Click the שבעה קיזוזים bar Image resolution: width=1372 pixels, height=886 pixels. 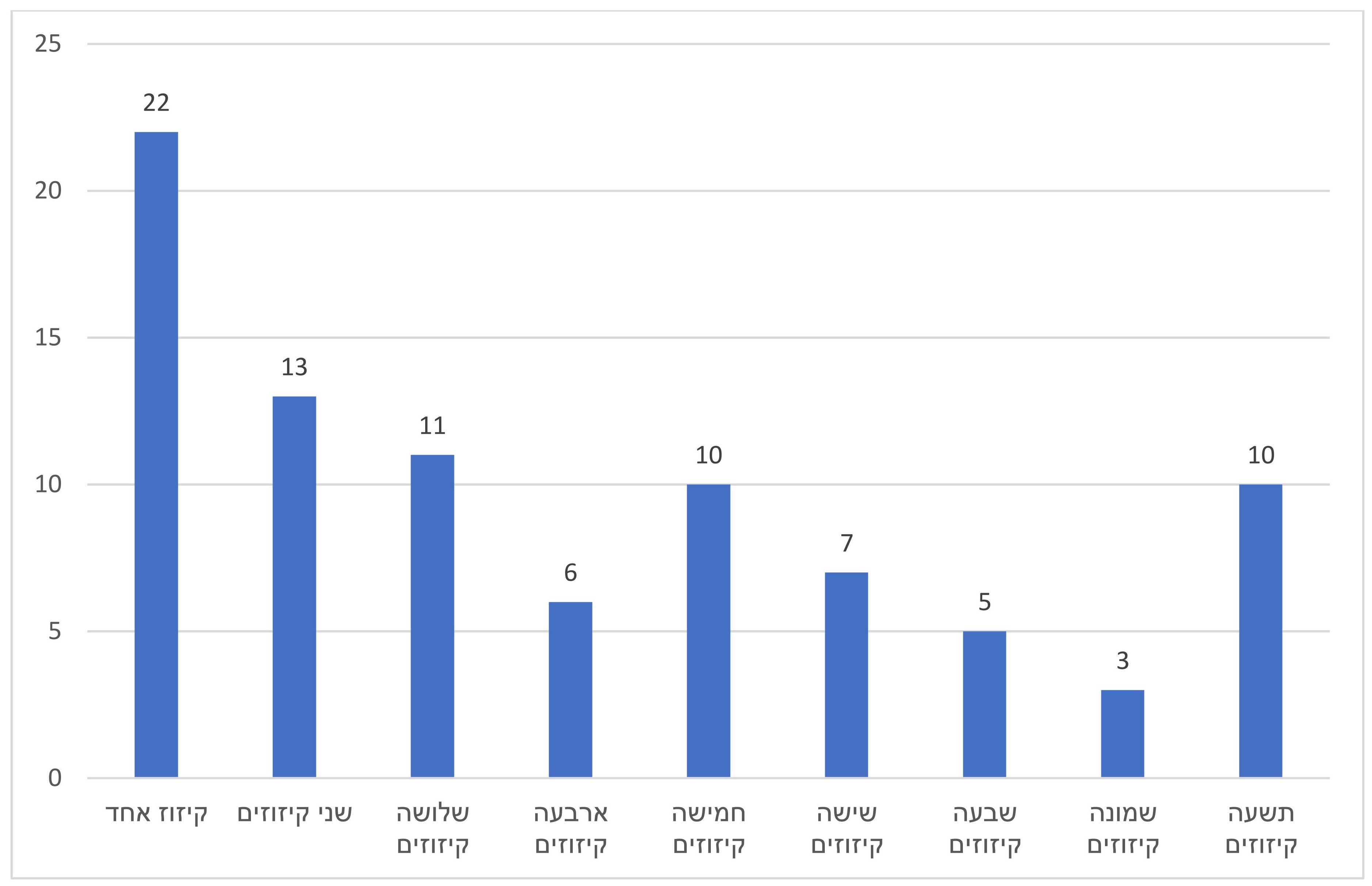[x=984, y=704]
